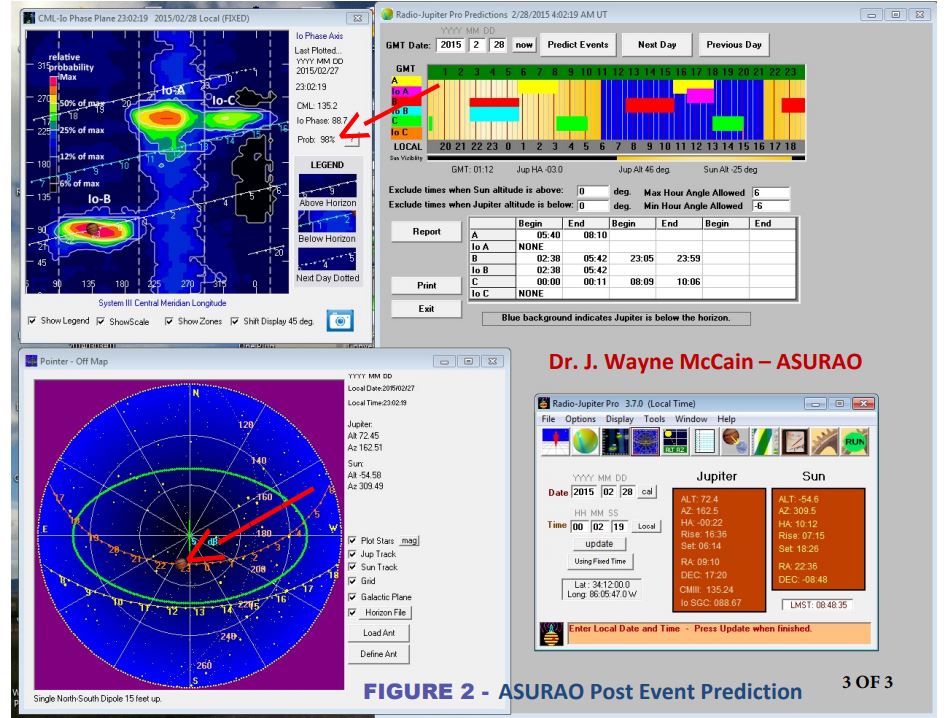Toggle Shift Display 45 deg checkbox
The width and height of the screenshot is (946, 718).
coord(235,321)
